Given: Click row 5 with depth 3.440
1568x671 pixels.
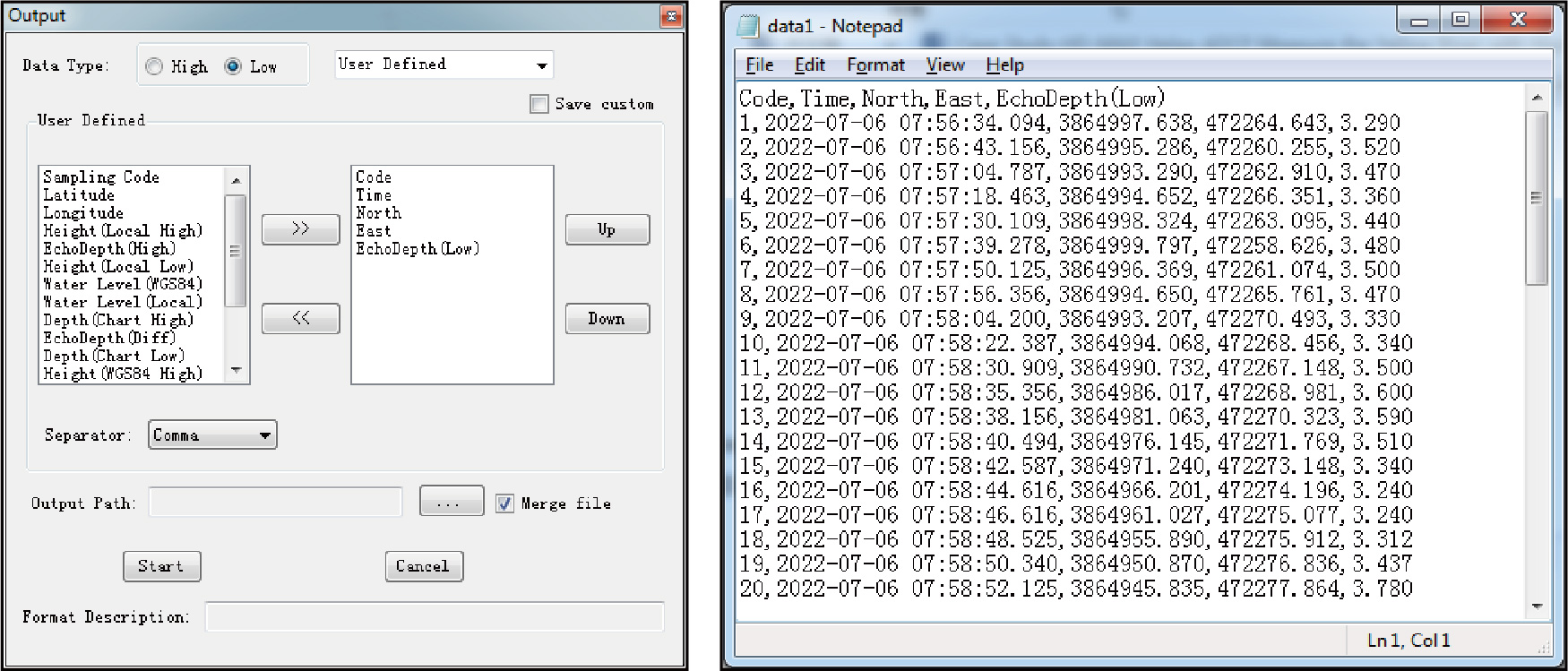Looking at the screenshot, I should click(x=1069, y=220).
